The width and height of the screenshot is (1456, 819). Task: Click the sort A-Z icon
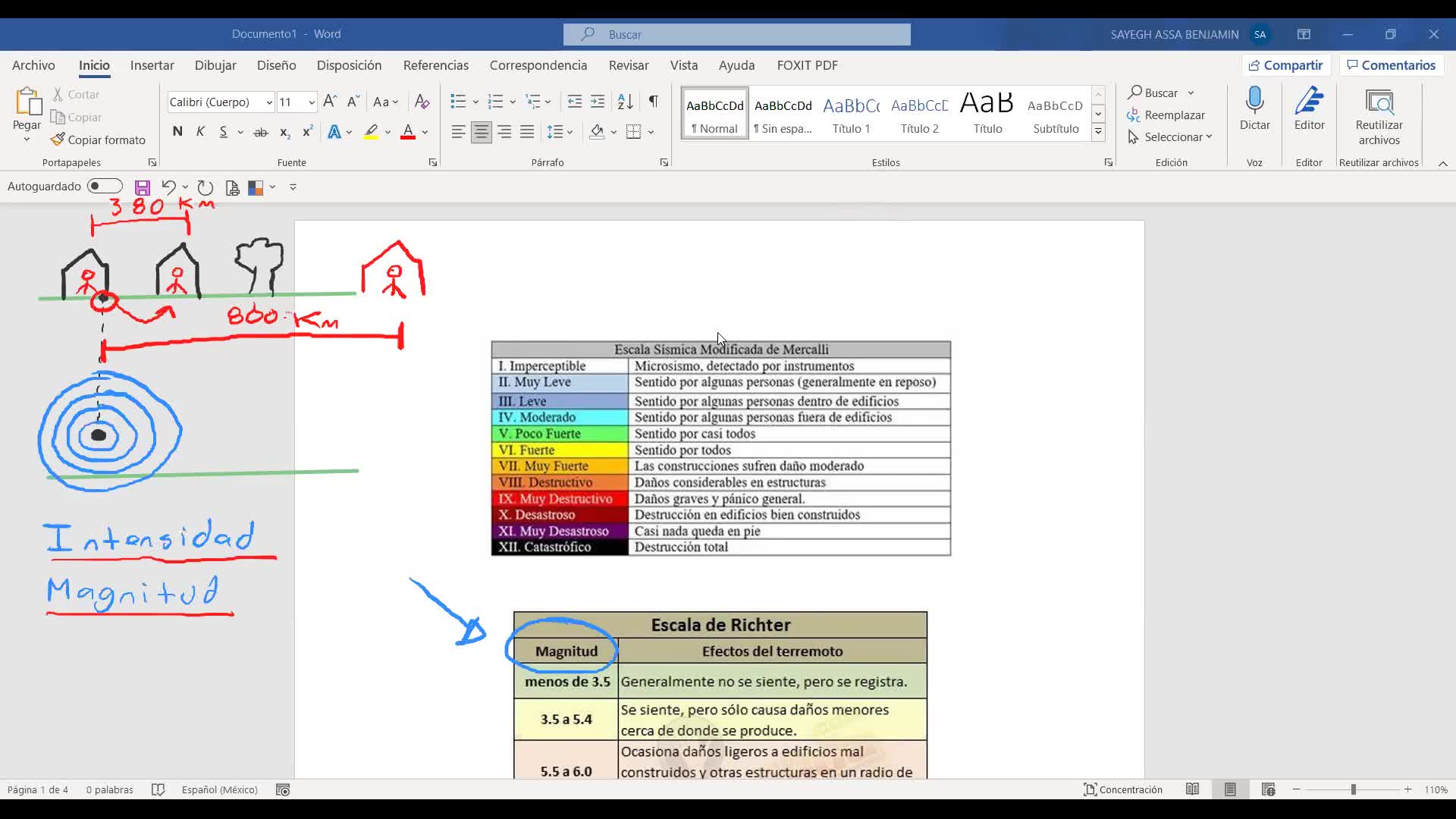coord(625,102)
